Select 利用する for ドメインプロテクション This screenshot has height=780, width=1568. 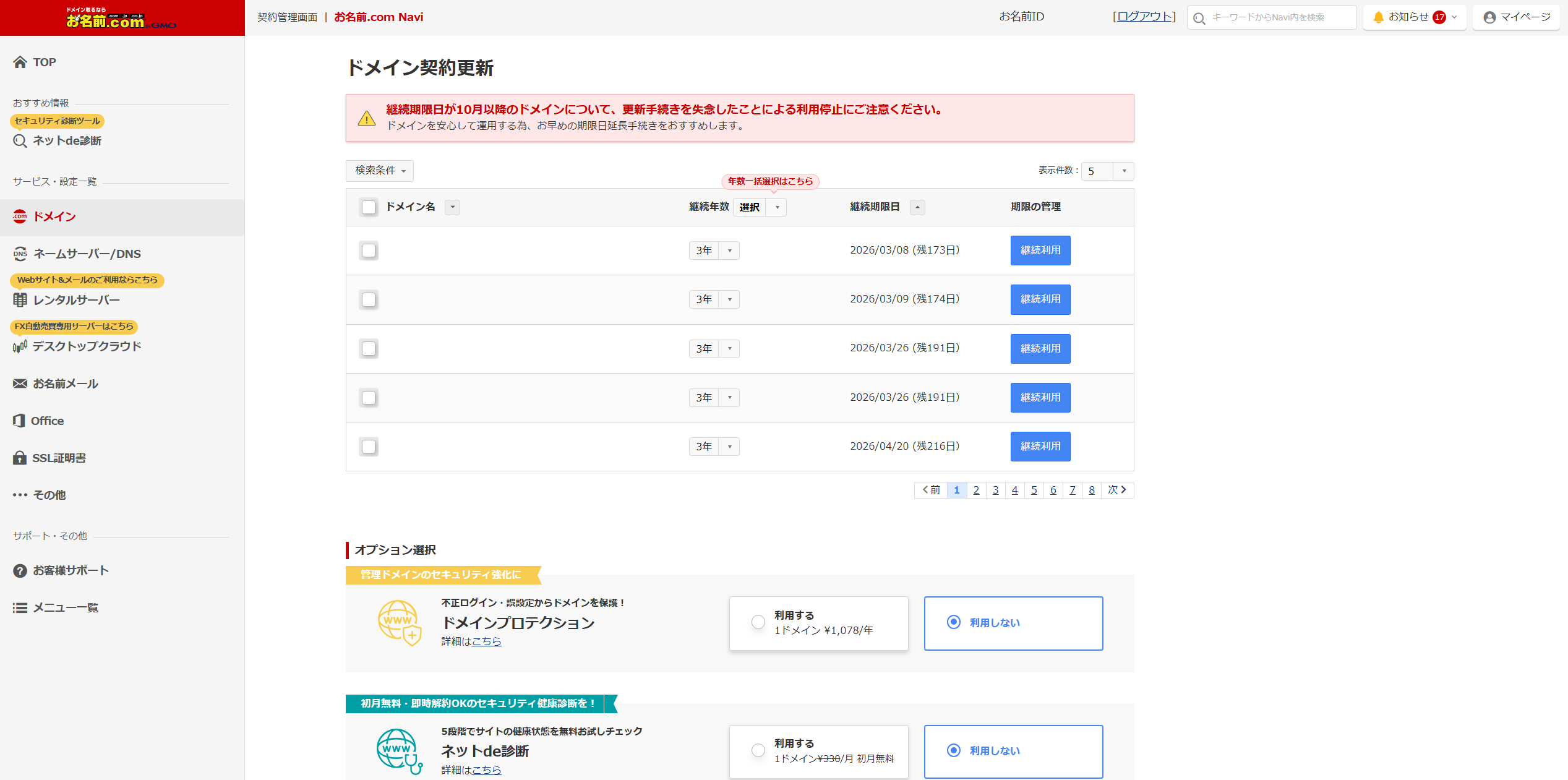[758, 622]
